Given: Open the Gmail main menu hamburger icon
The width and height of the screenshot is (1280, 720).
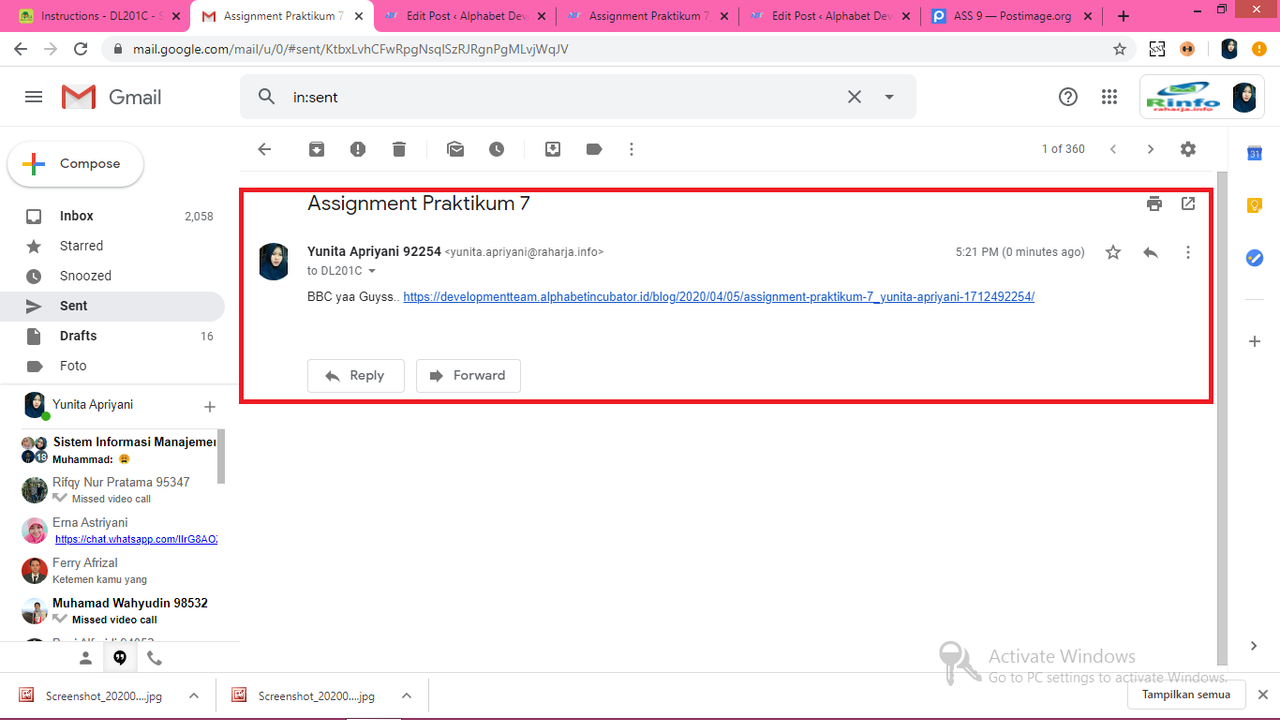Looking at the screenshot, I should 34,97.
